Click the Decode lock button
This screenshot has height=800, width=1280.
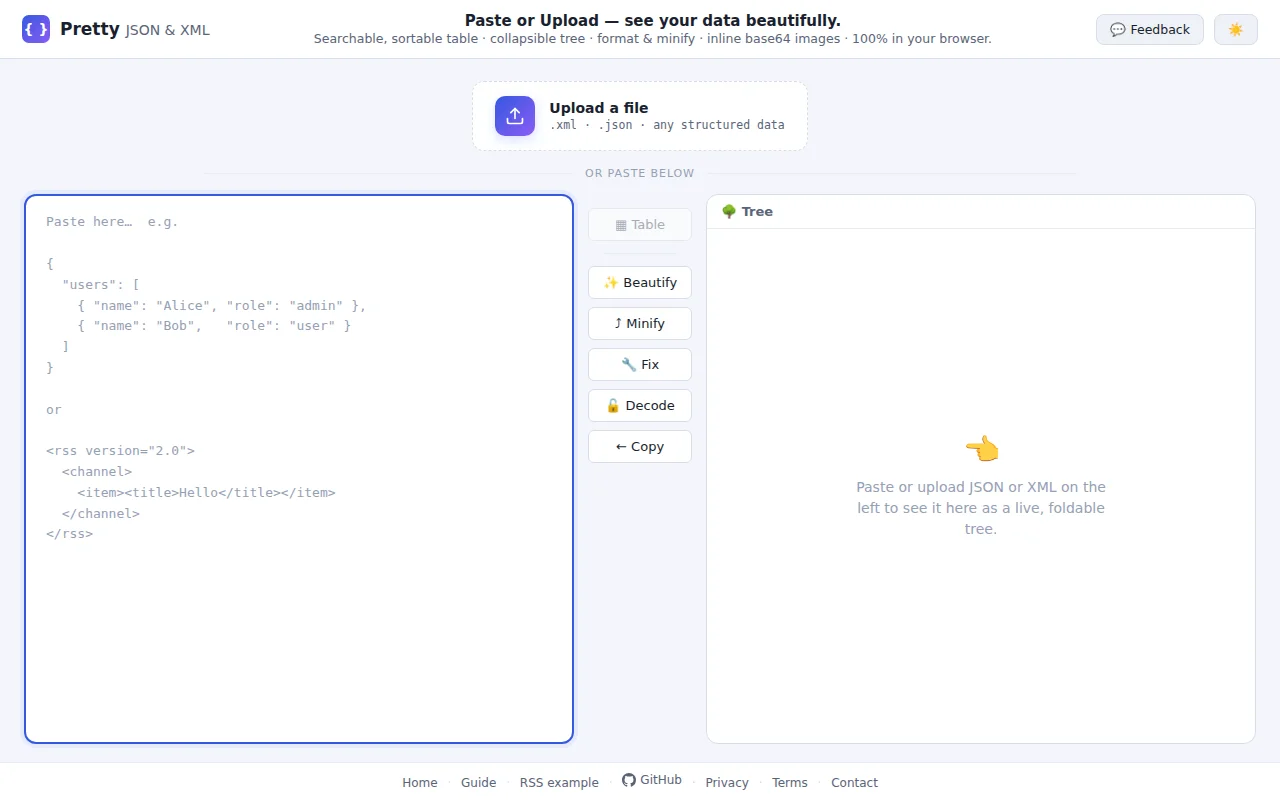(x=640, y=406)
